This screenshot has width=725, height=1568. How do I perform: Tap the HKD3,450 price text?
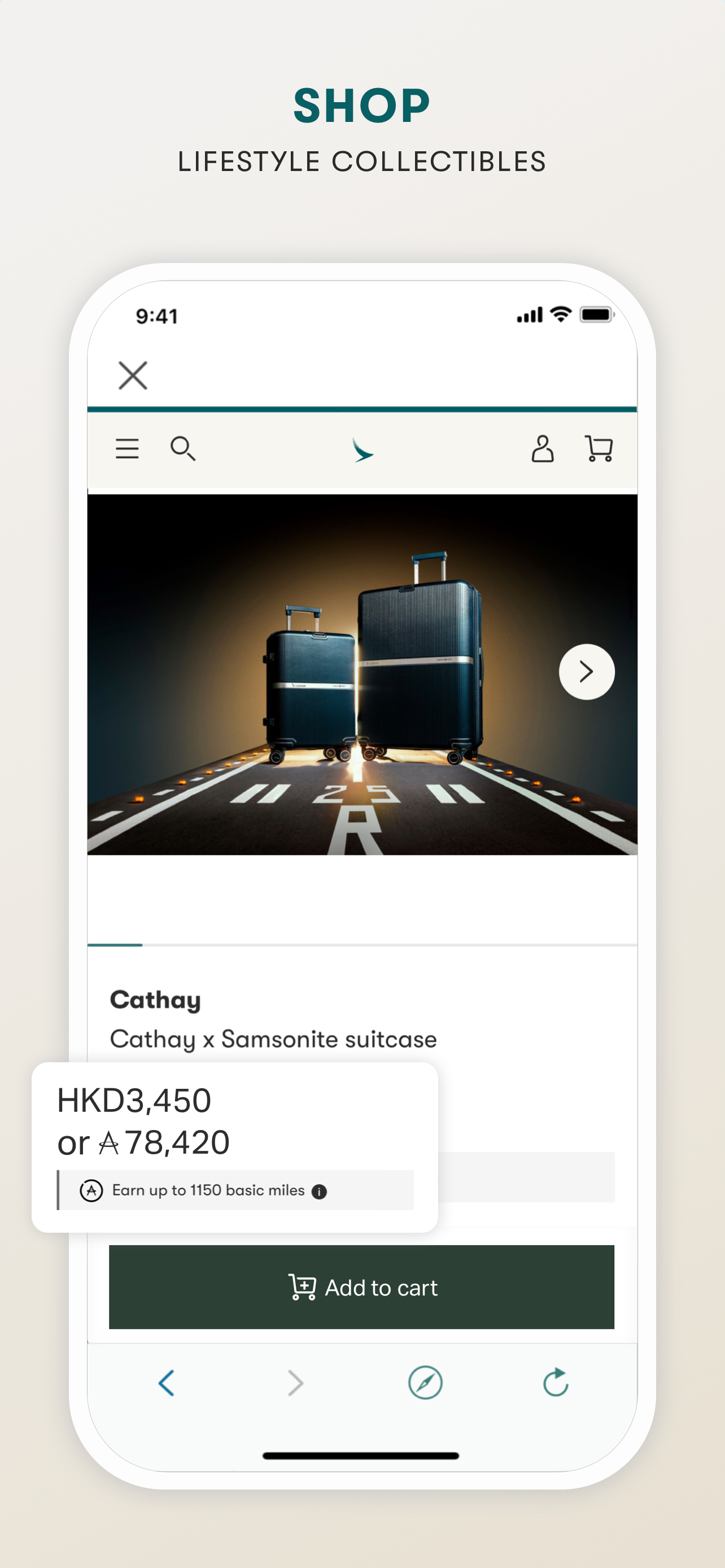(x=134, y=1101)
